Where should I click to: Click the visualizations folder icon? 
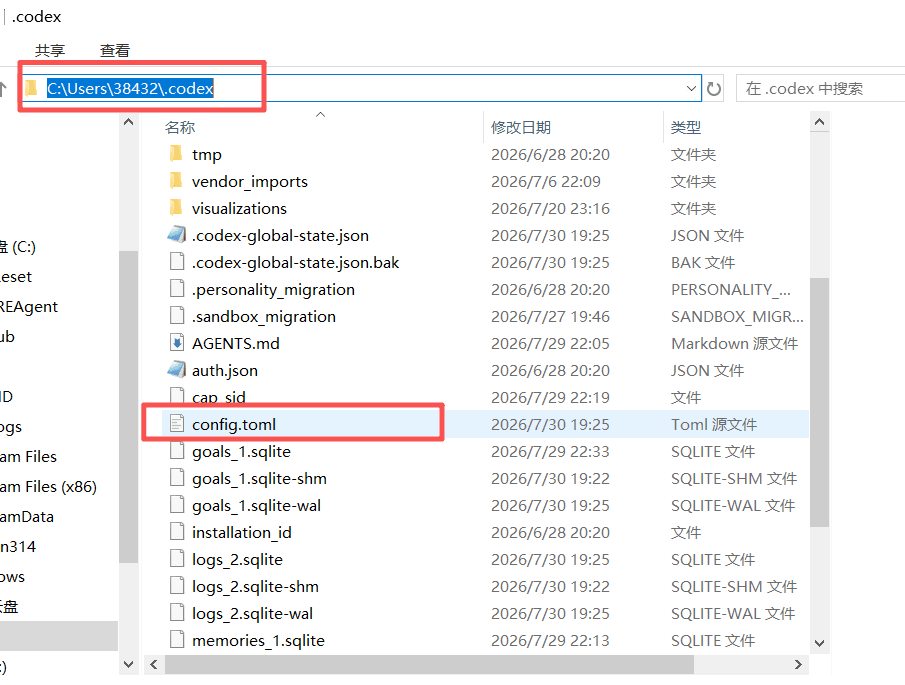(x=177, y=208)
